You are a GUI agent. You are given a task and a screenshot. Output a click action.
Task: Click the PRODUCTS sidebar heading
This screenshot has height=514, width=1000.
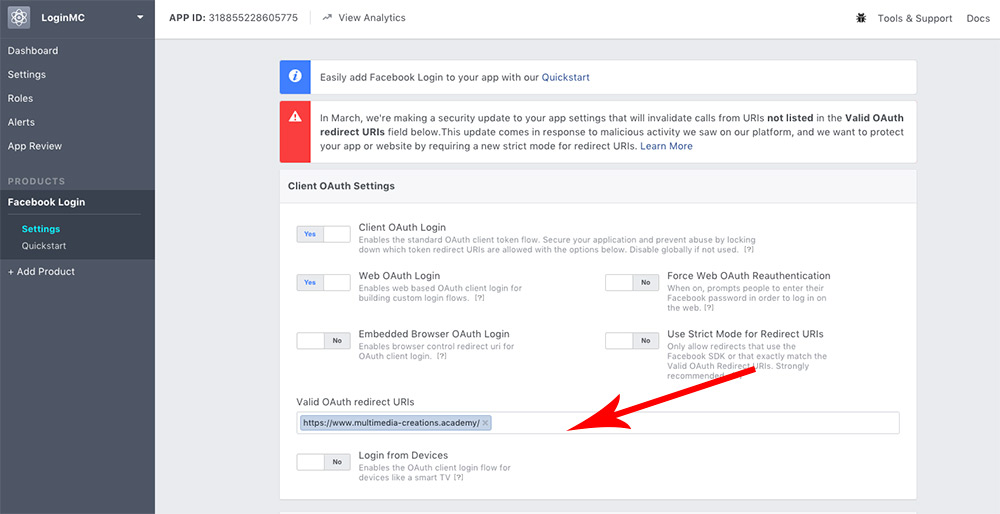point(36,181)
